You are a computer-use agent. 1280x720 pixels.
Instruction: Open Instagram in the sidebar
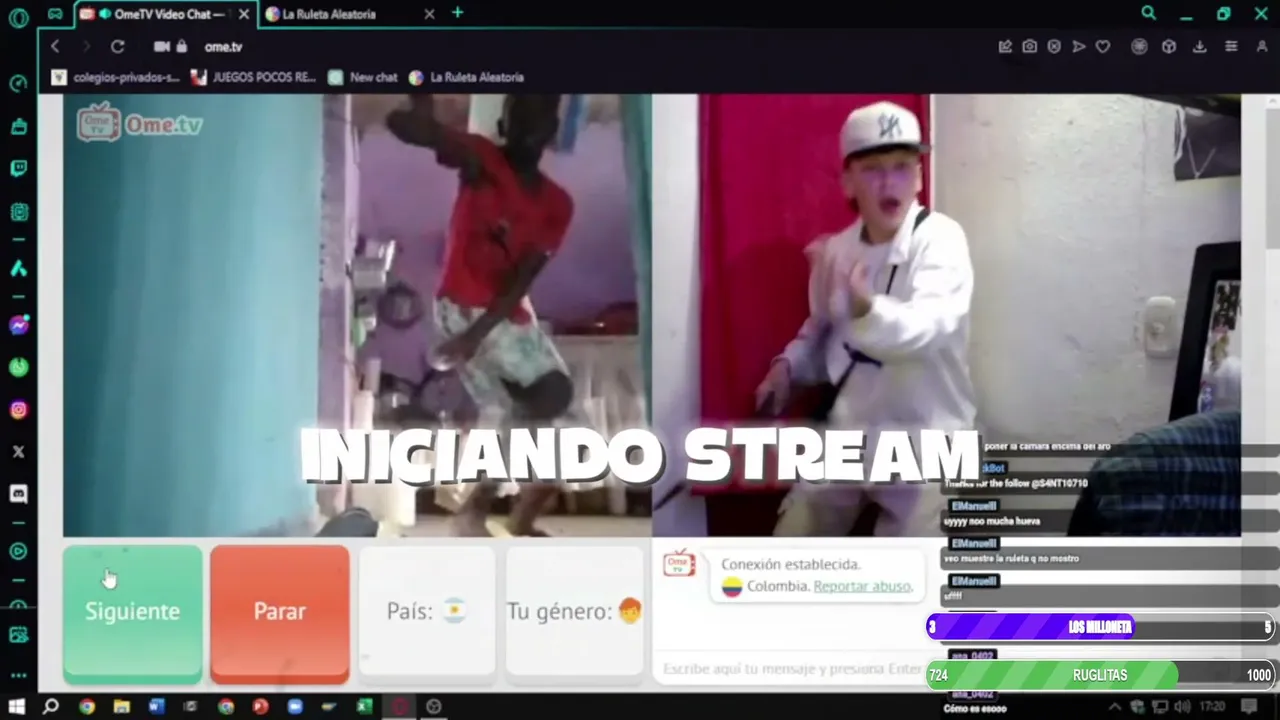click(x=18, y=410)
